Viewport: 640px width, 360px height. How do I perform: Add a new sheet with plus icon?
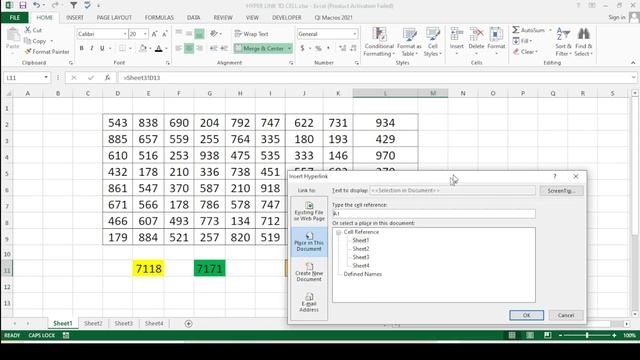coord(188,324)
